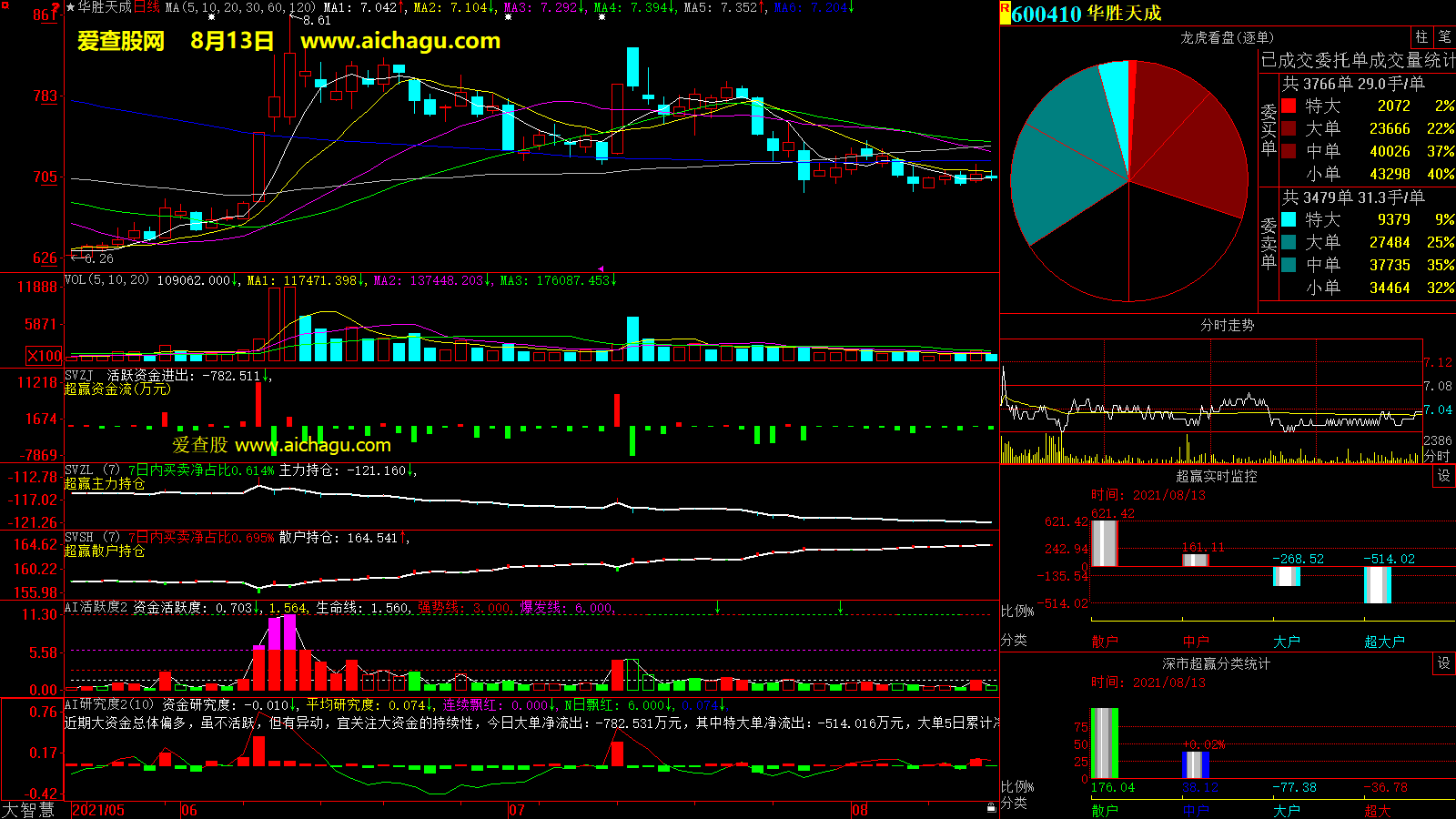The image size is (1456, 819).
Task: Click the star icon before 华胜天成 chart title
Action: tap(71, 7)
